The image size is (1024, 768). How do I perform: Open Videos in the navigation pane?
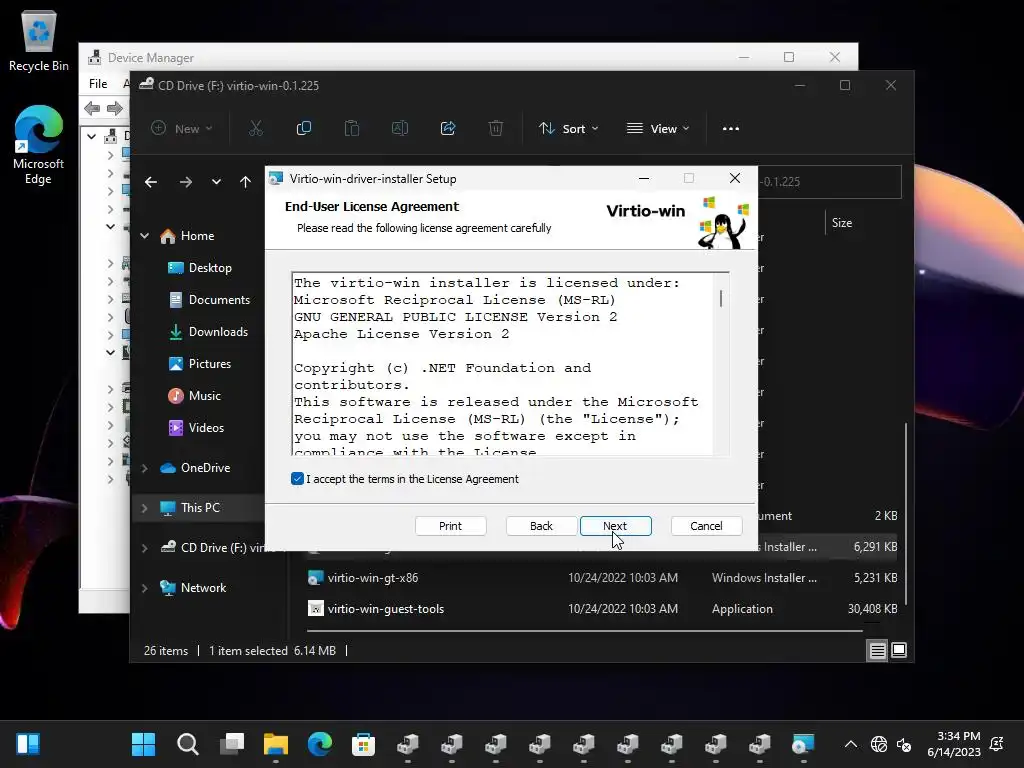click(196, 428)
